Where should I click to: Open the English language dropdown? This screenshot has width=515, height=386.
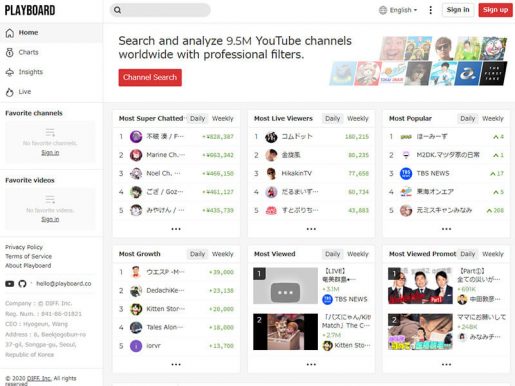pyautogui.click(x=398, y=10)
